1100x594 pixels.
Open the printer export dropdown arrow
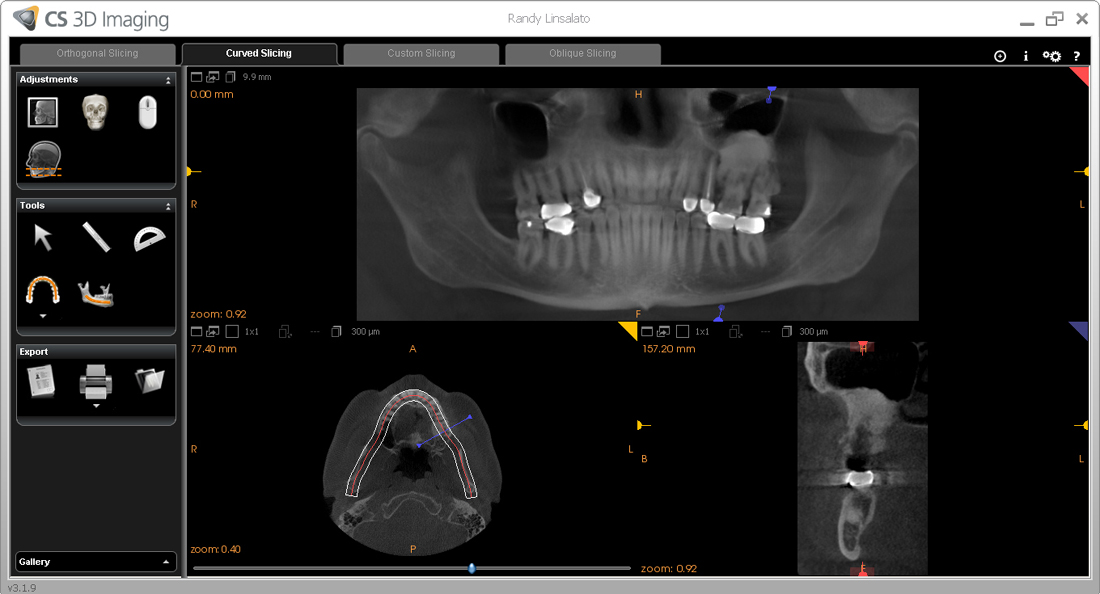96,406
